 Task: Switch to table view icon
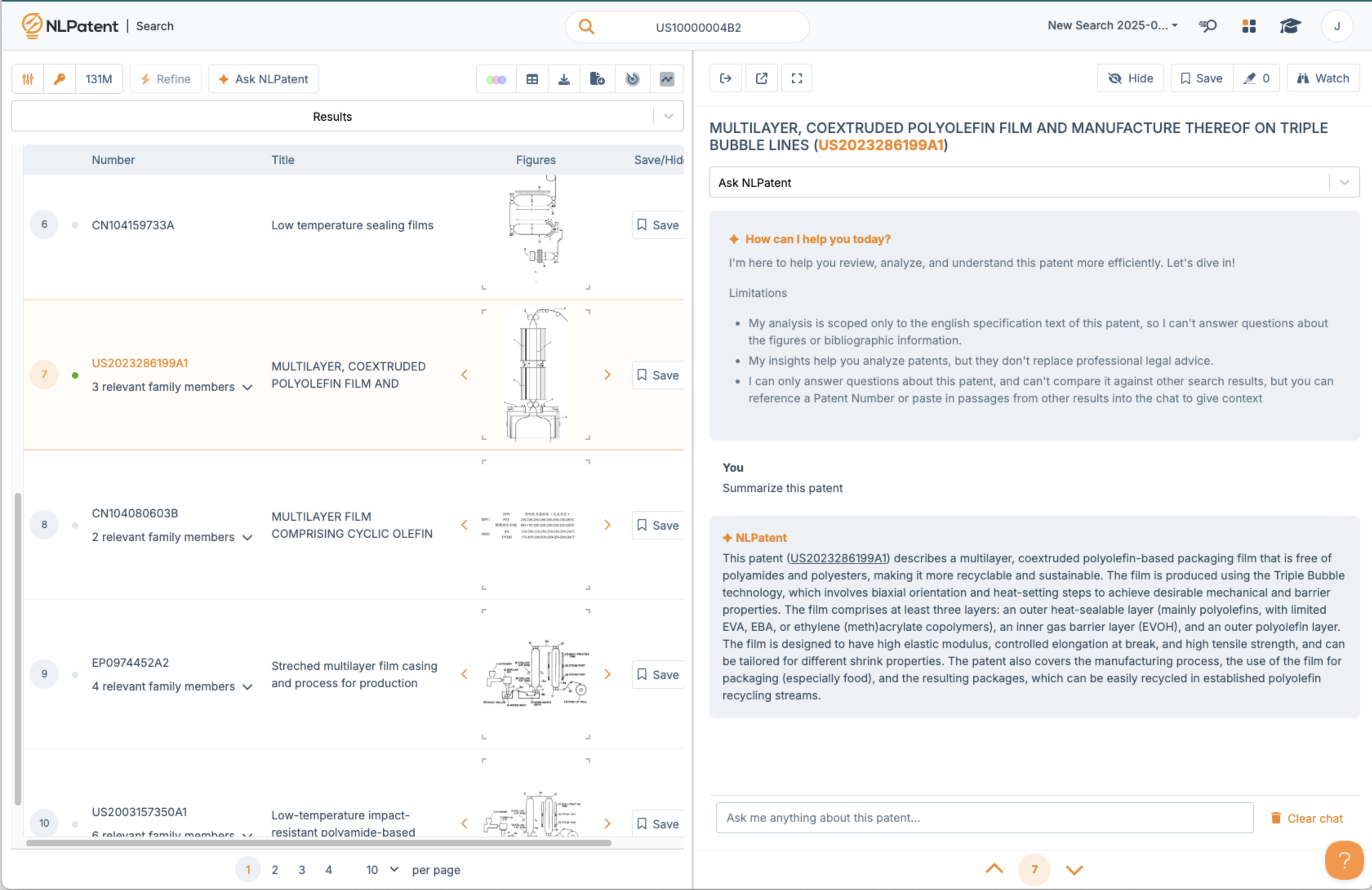pyautogui.click(x=532, y=79)
